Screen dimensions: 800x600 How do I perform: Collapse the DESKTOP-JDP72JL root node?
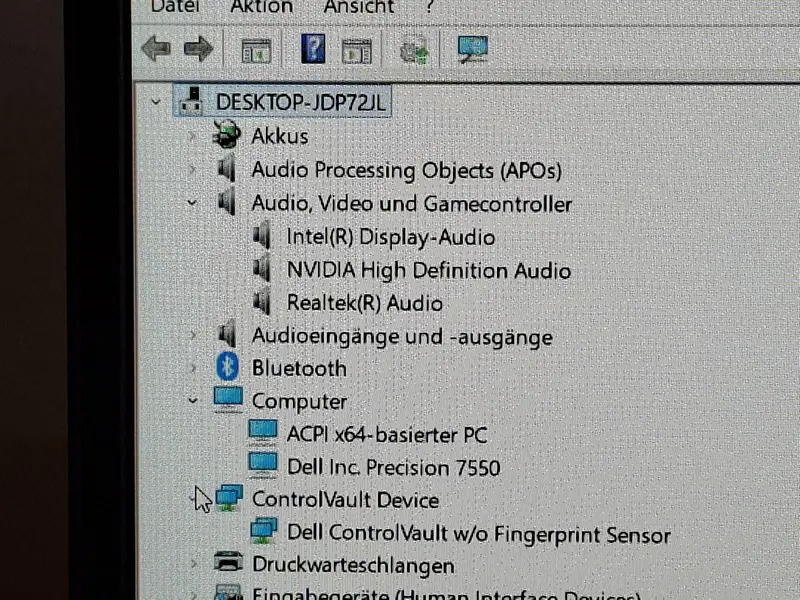[156, 102]
